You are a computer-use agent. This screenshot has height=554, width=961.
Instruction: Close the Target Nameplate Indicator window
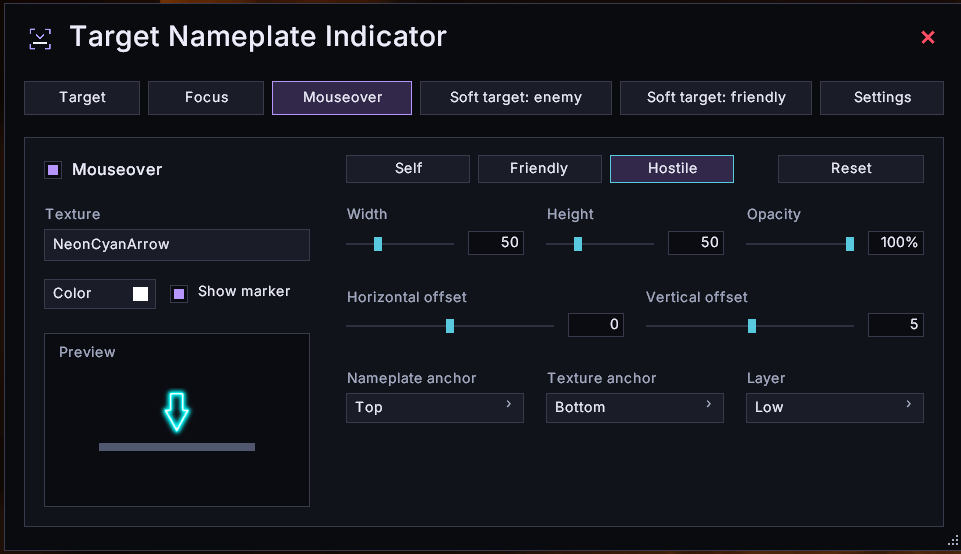tap(928, 37)
